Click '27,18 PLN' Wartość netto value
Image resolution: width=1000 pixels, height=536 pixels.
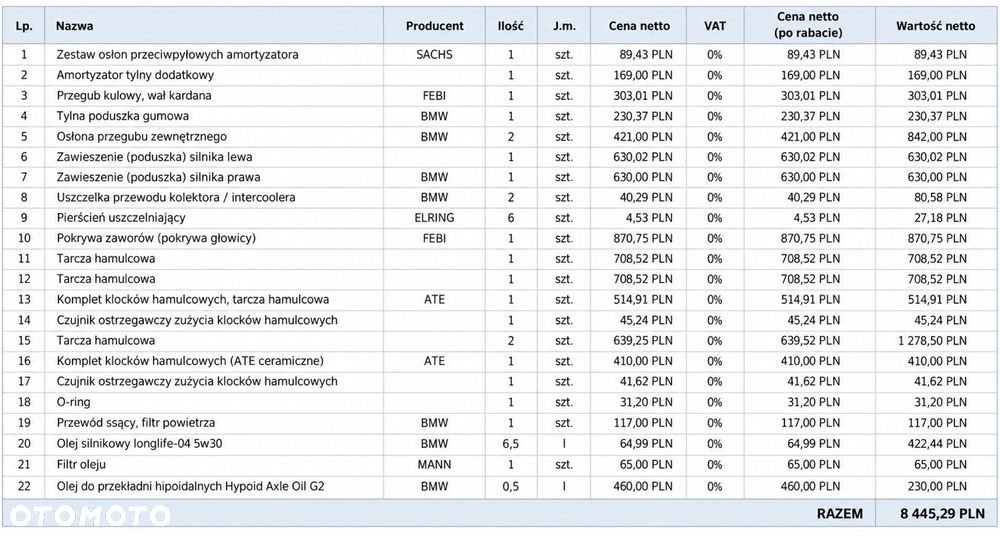941,218
